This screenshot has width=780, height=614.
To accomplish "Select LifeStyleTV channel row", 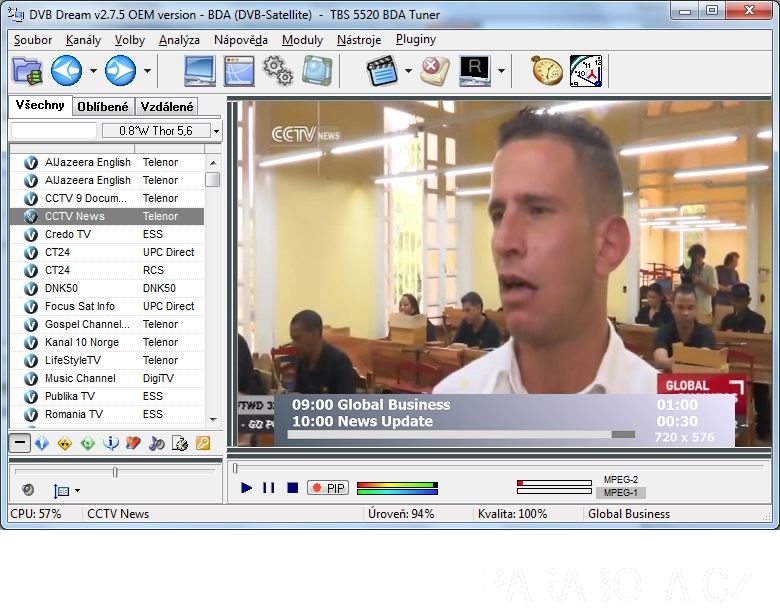I will click(107, 360).
